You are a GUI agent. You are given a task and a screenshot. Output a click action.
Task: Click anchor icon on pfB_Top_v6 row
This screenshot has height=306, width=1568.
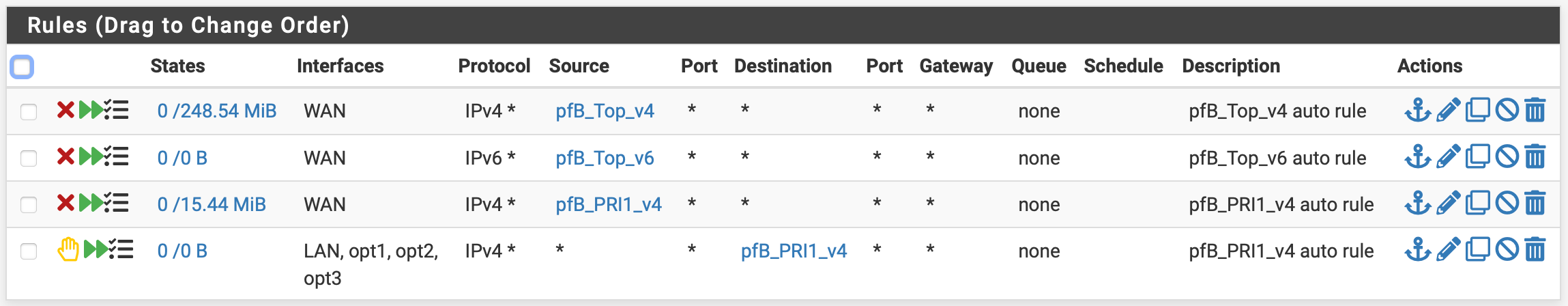click(1417, 157)
